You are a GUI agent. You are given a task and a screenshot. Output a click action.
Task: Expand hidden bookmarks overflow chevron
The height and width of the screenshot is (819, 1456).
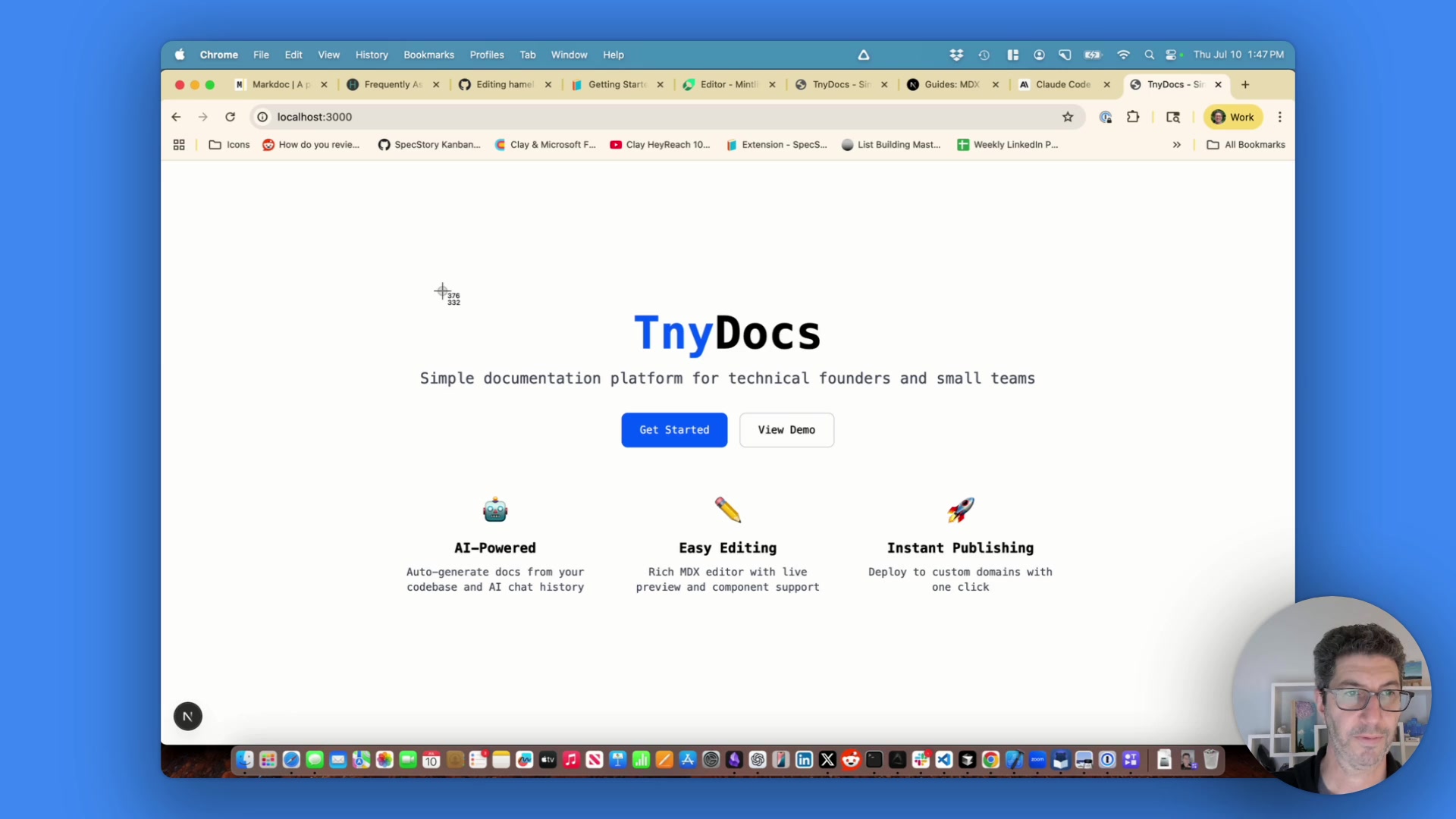pyautogui.click(x=1177, y=145)
